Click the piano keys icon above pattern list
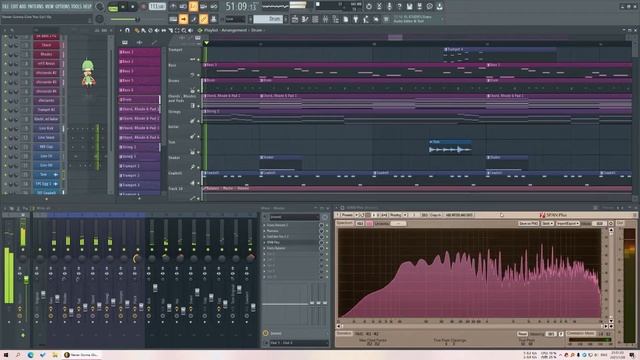Viewport: 640px width, 360px height. [x=125, y=42]
